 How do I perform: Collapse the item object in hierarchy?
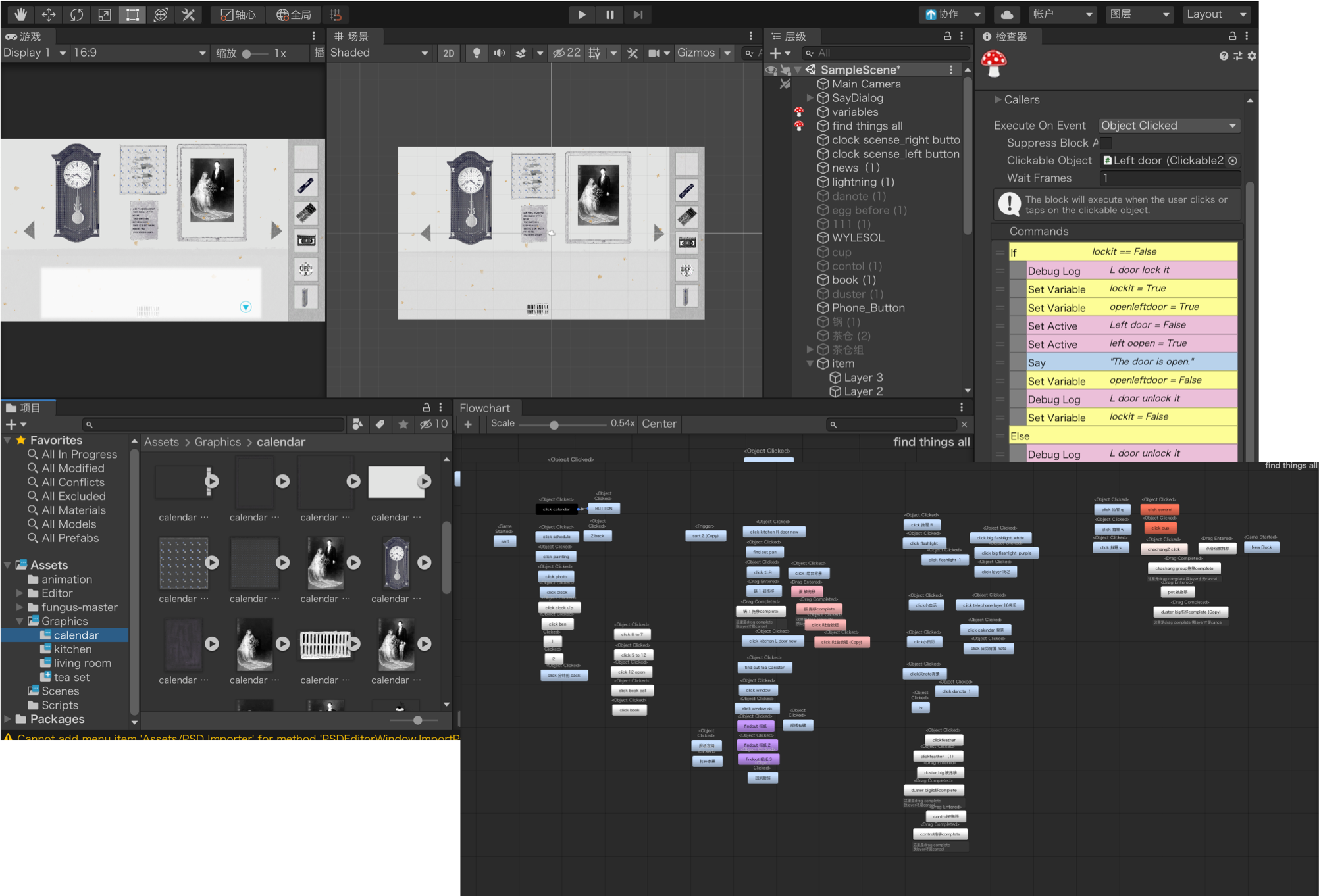[x=810, y=363]
